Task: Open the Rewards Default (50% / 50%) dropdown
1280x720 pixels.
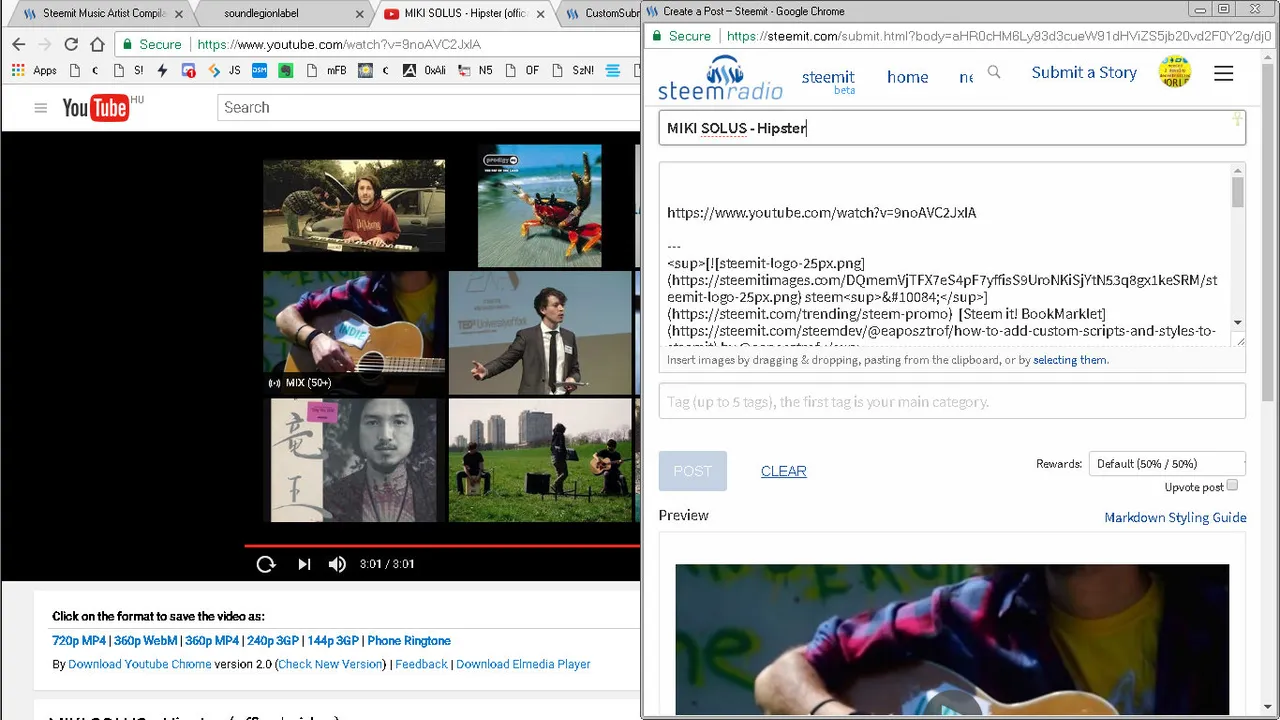Action: click(1167, 464)
